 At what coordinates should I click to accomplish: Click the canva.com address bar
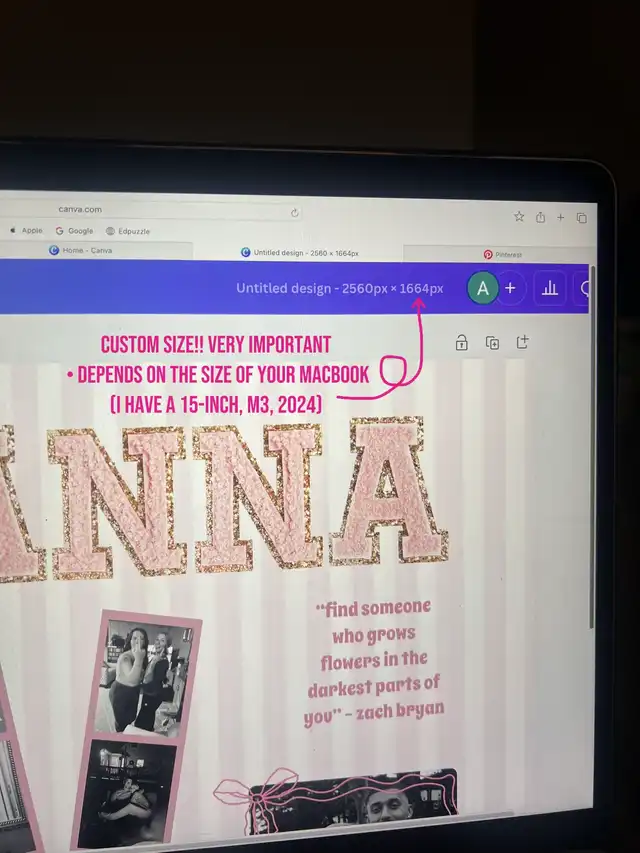pyautogui.click(x=150, y=210)
